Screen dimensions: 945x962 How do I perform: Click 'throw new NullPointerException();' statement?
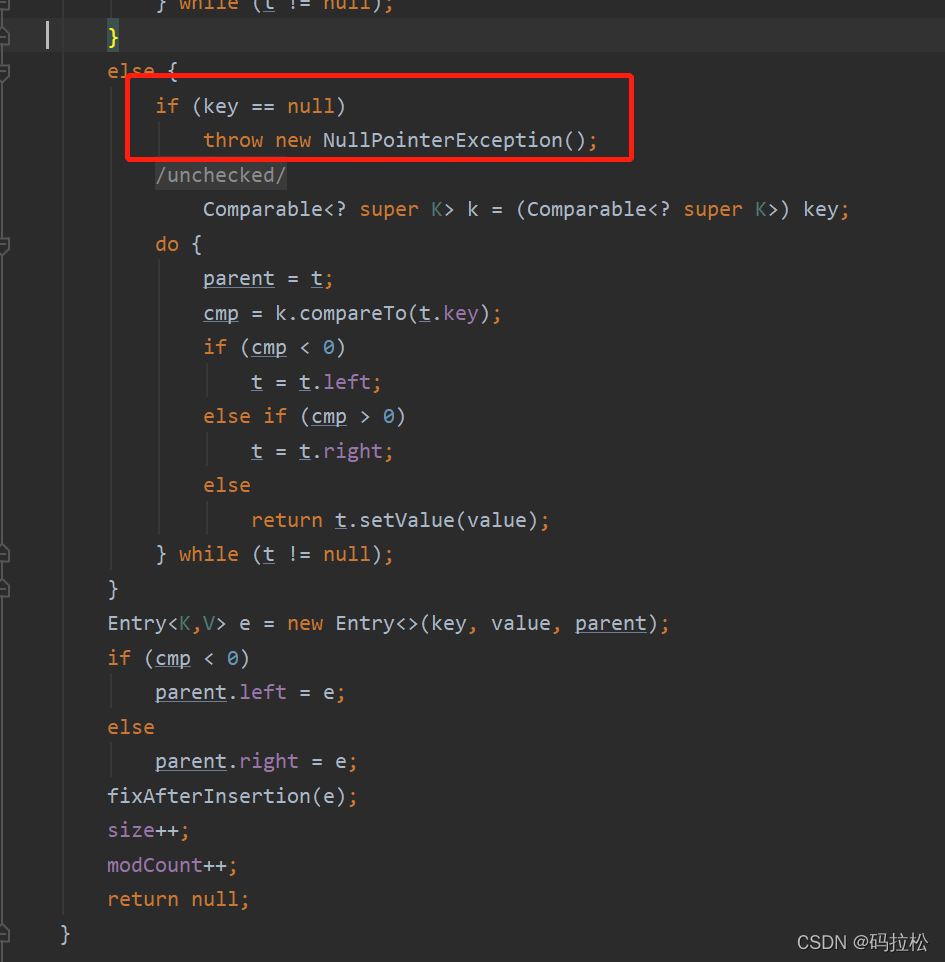coord(400,140)
